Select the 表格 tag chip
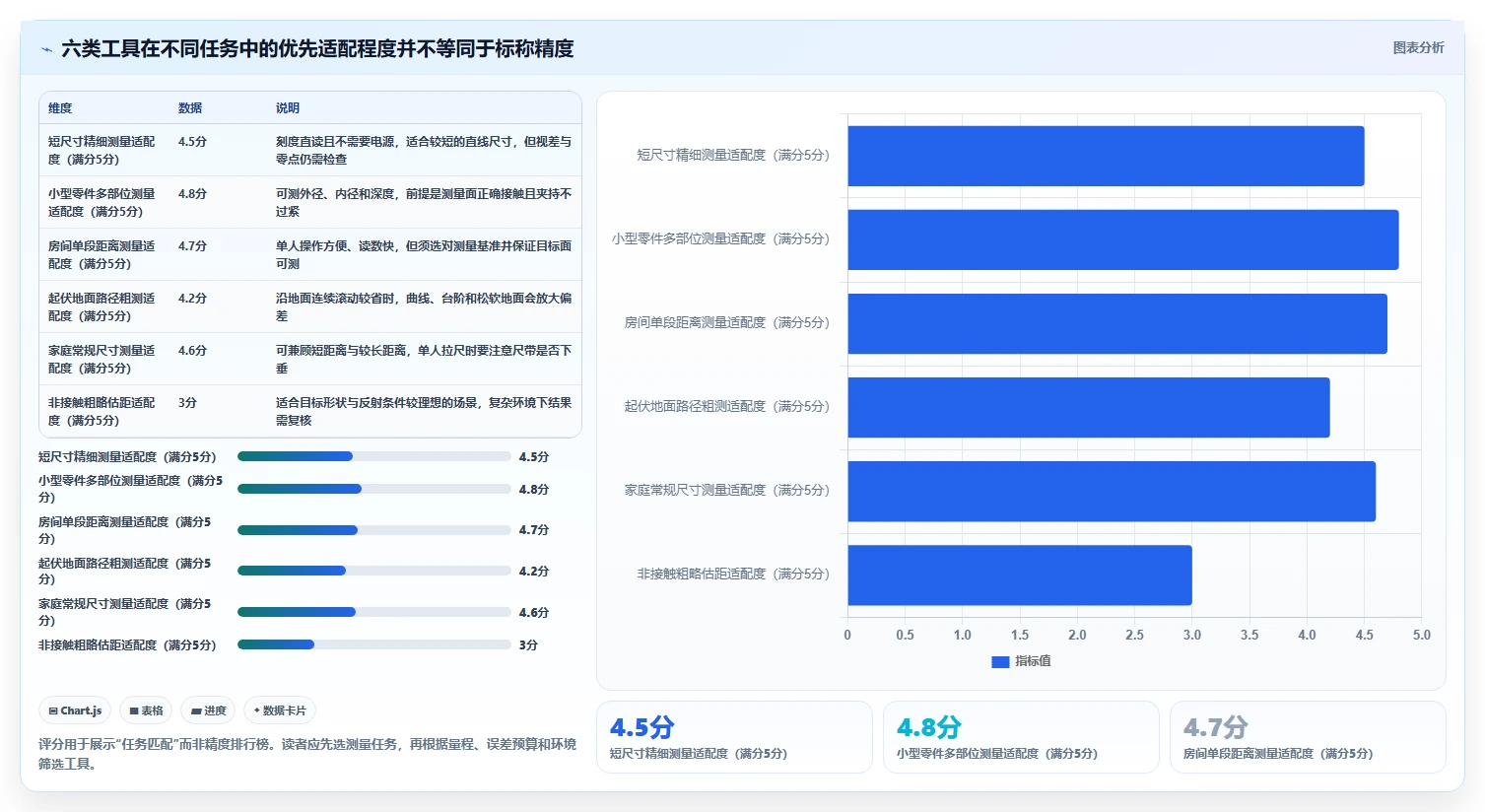This screenshot has width=1485, height=812. tap(146, 710)
